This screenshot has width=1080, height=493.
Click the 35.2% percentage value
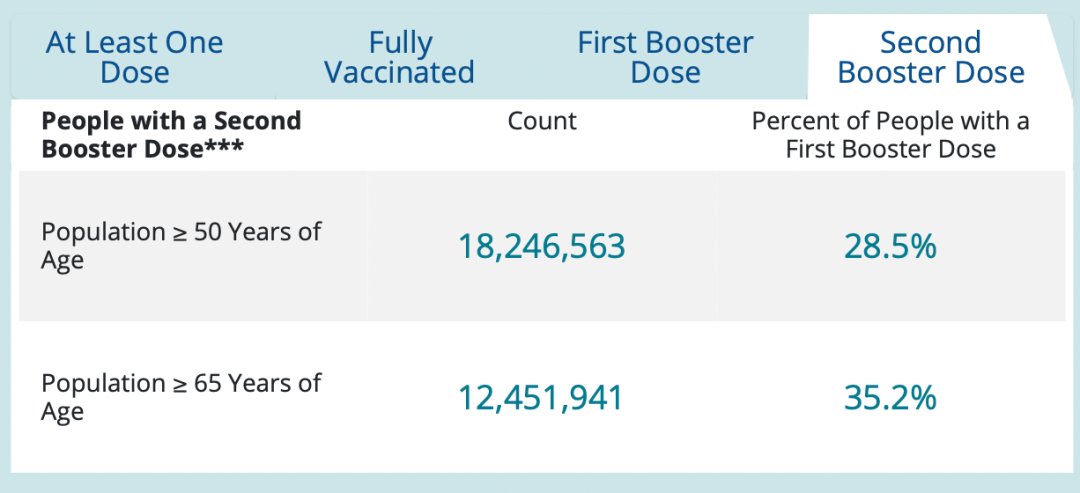tap(891, 399)
